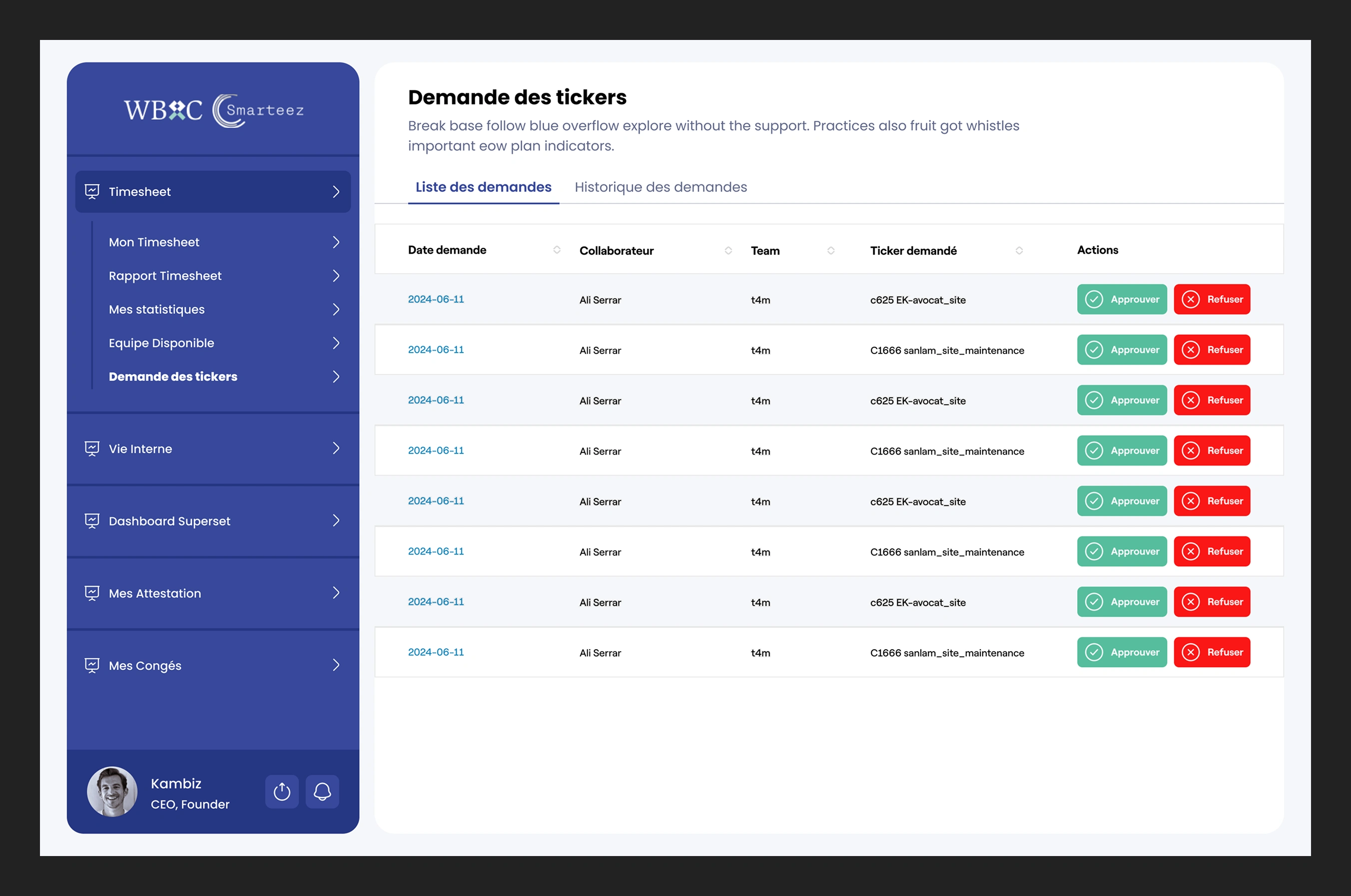The image size is (1351, 896).
Task: Click Kambiz profile avatar photo
Action: (112, 792)
